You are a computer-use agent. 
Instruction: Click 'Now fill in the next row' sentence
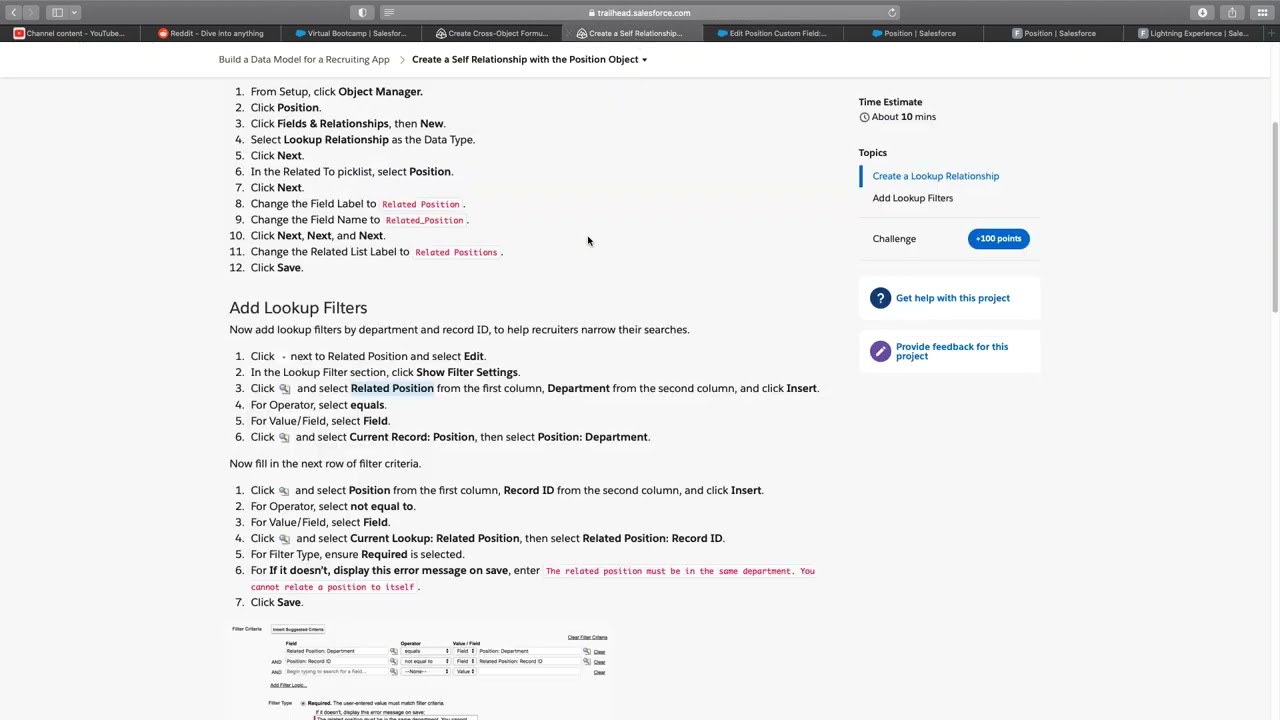325,463
